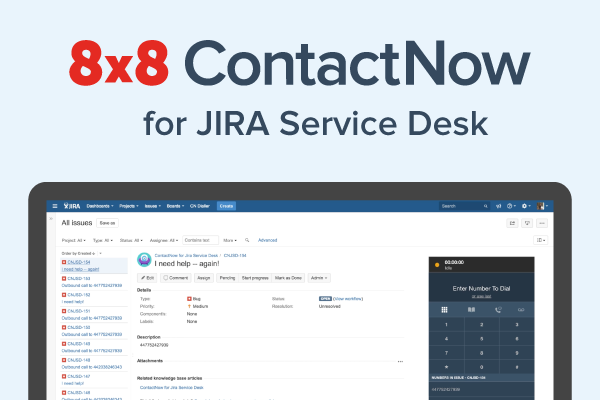Image resolution: width=600 pixels, height=400 pixels.
Task: Click the Contains text filter field
Action: click(201, 240)
